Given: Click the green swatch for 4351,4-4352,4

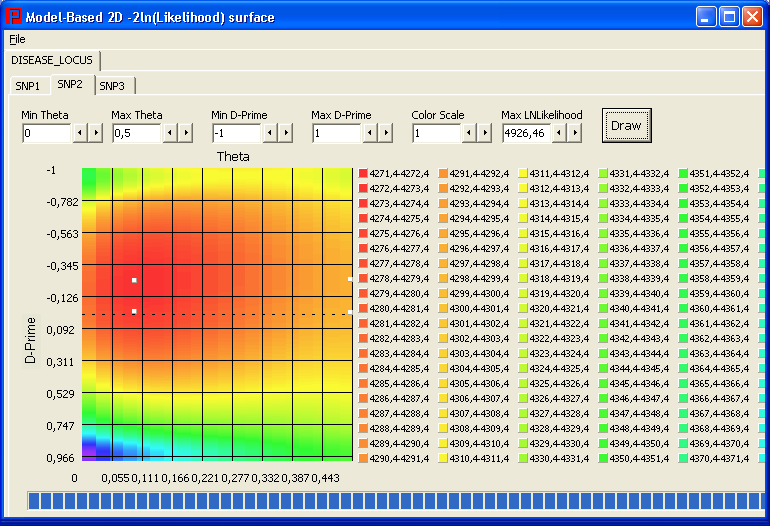Looking at the screenshot, I should pos(683,173).
